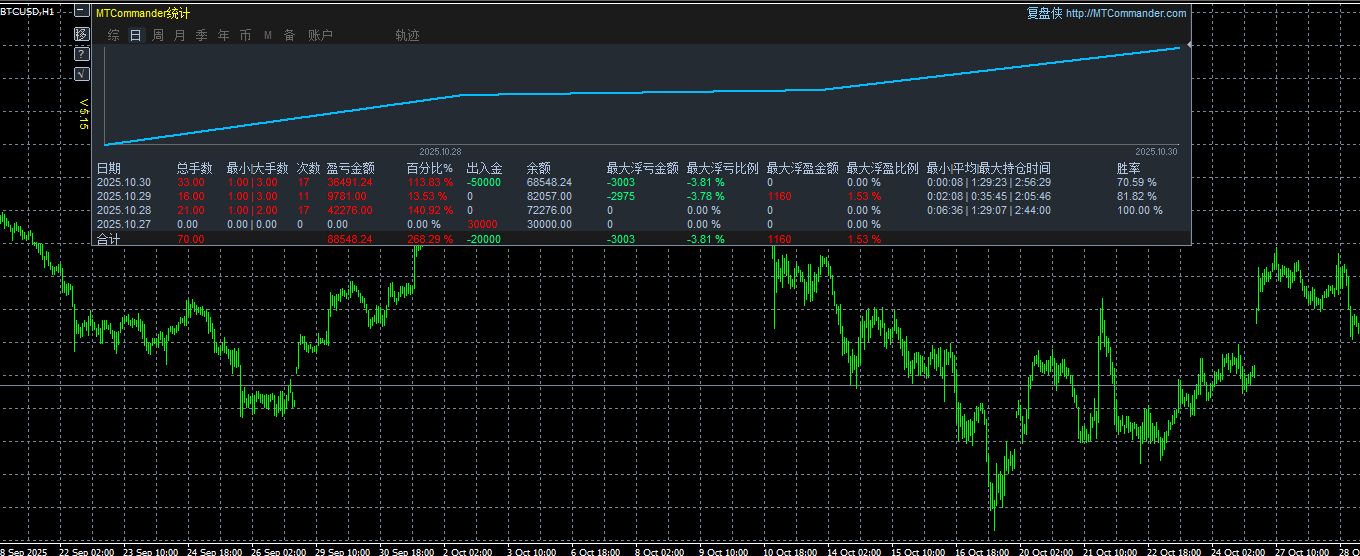Click the 复盘侠 label

pos(1044,13)
